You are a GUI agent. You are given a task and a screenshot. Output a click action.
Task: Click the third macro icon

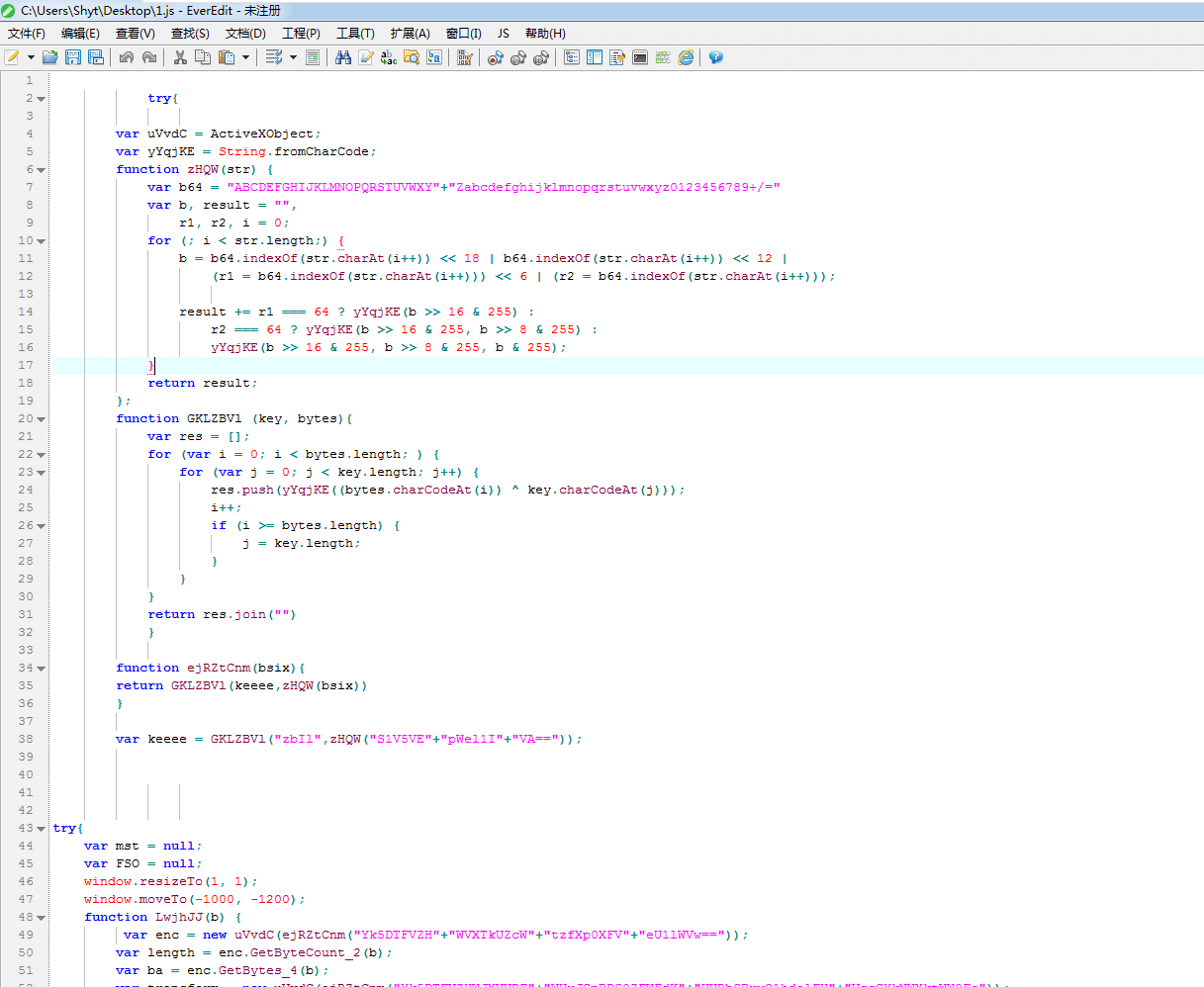coord(541,57)
